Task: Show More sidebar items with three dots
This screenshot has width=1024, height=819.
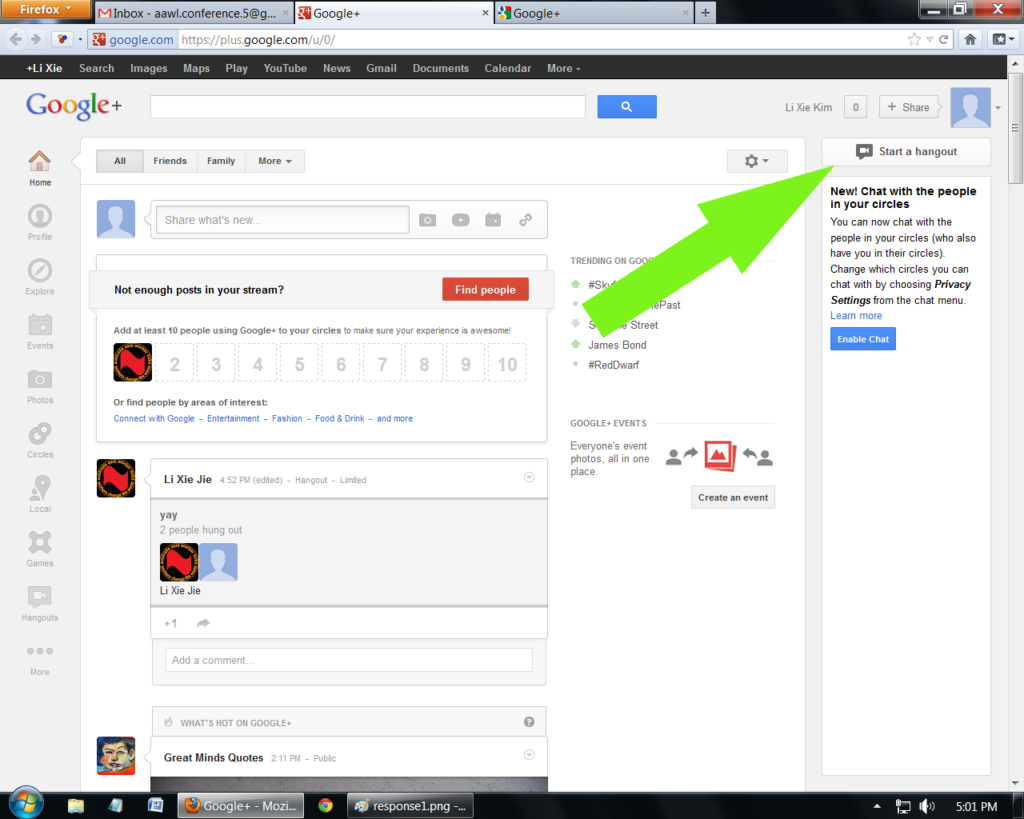Action: [40, 651]
